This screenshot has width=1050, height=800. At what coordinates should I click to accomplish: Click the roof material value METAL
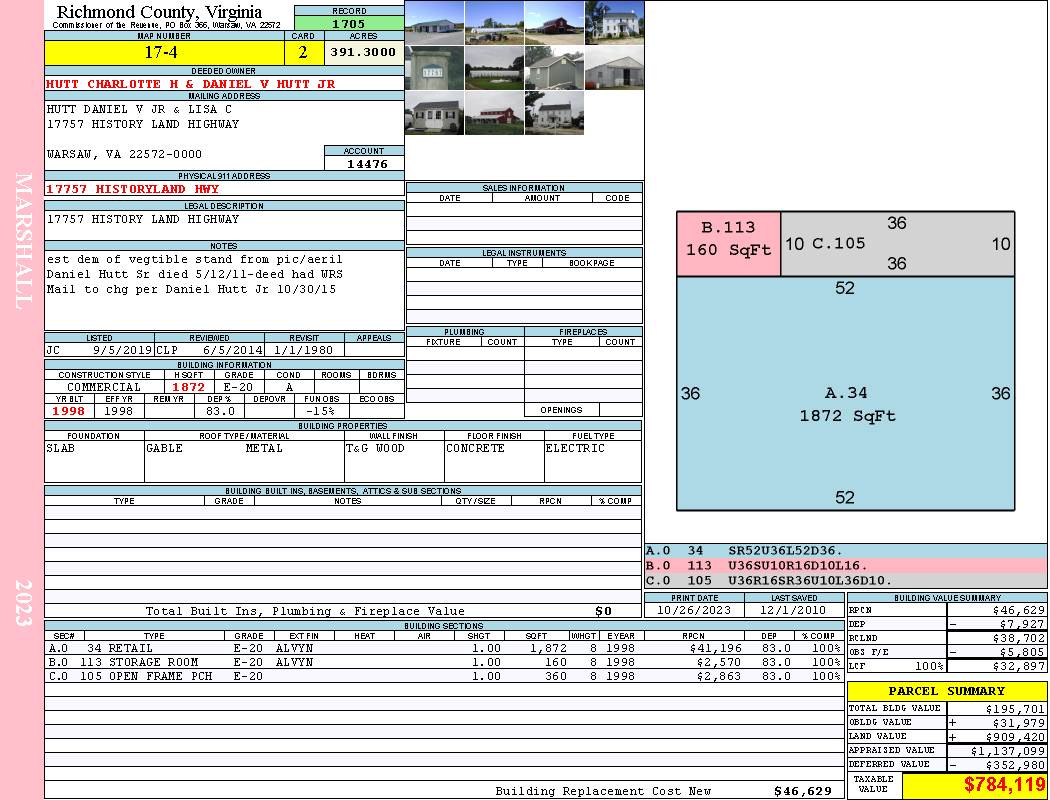[264, 448]
